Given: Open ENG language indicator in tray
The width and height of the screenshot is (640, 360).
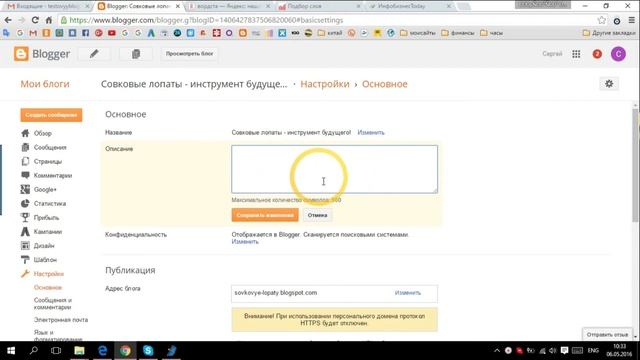Looking at the screenshot, I should pos(593,351).
